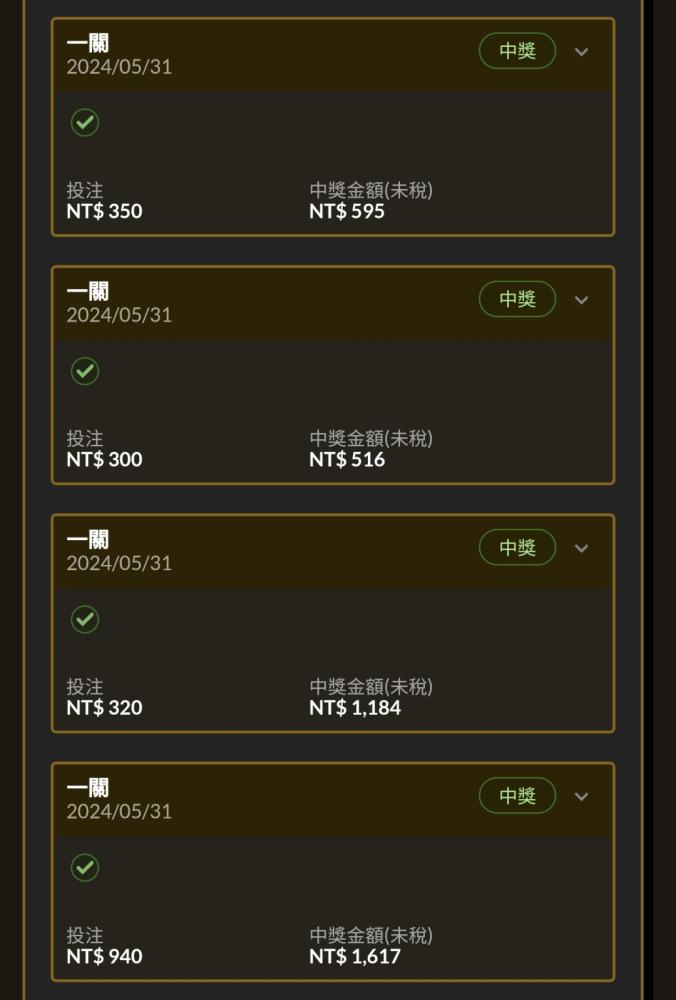Click the NT$ 595 winning amount
The width and height of the screenshot is (676, 1000).
coord(347,211)
